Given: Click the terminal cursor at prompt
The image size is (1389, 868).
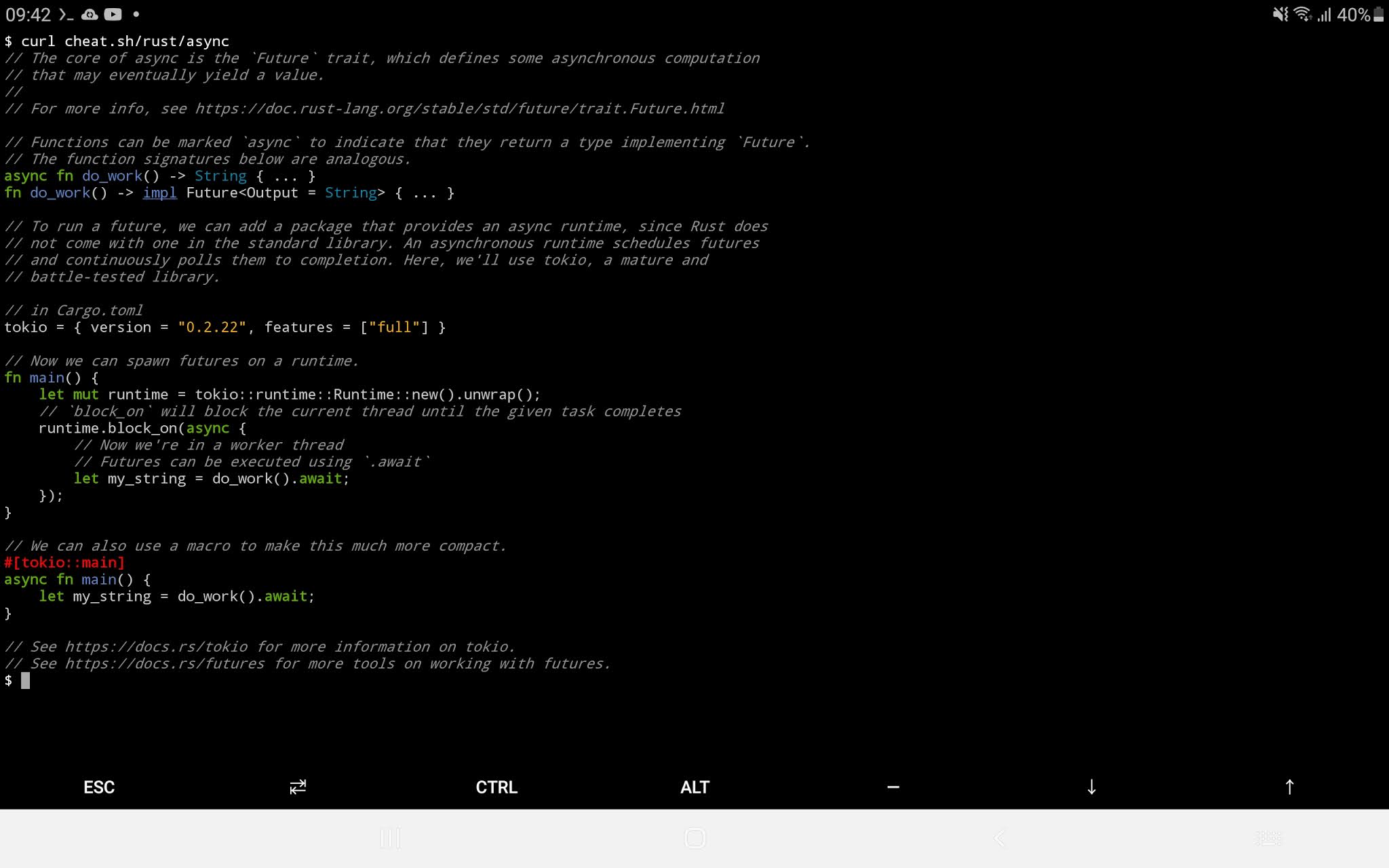Looking at the screenshot, I should coord(25,680).
